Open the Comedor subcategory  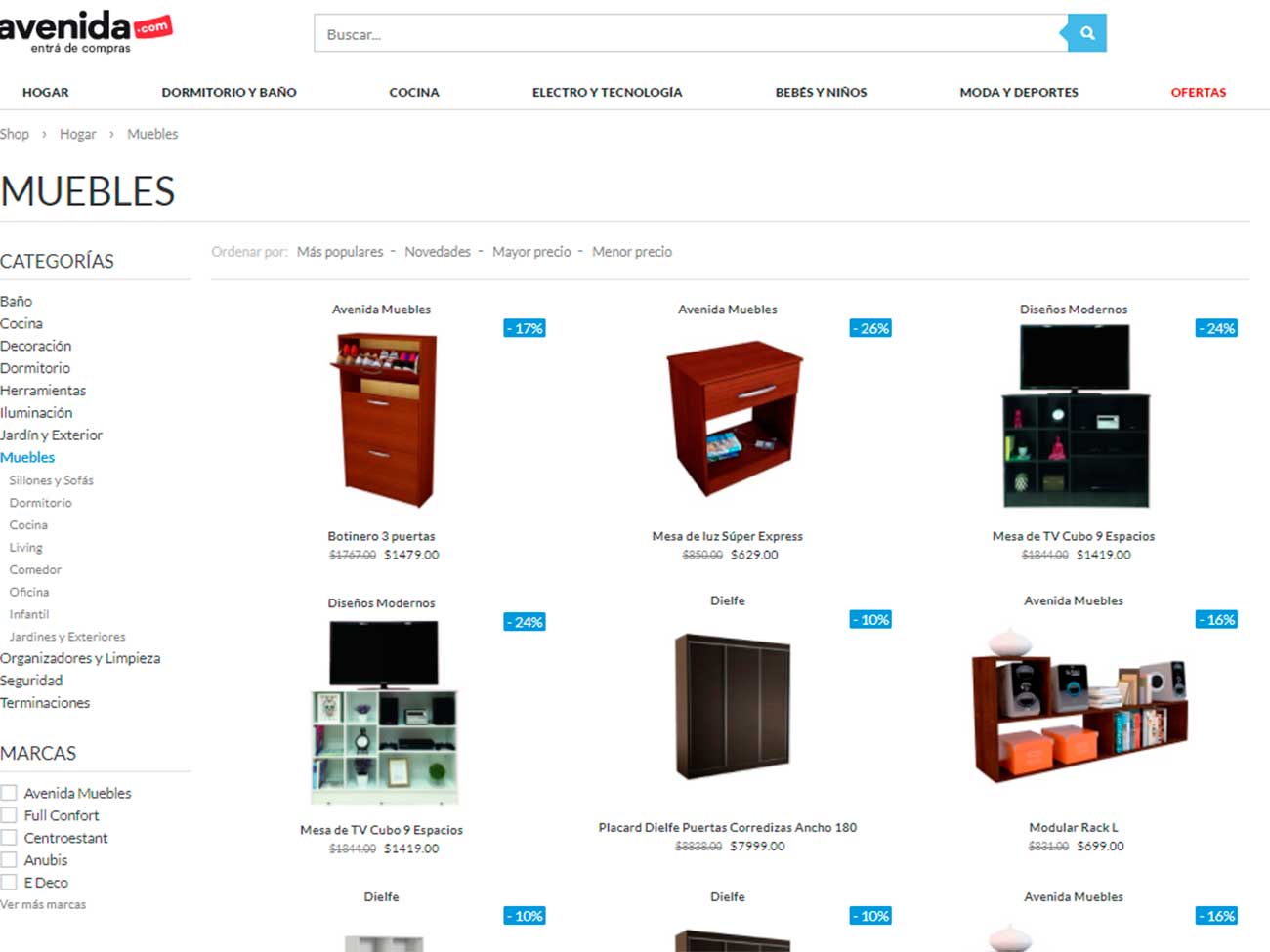point(35,570)
